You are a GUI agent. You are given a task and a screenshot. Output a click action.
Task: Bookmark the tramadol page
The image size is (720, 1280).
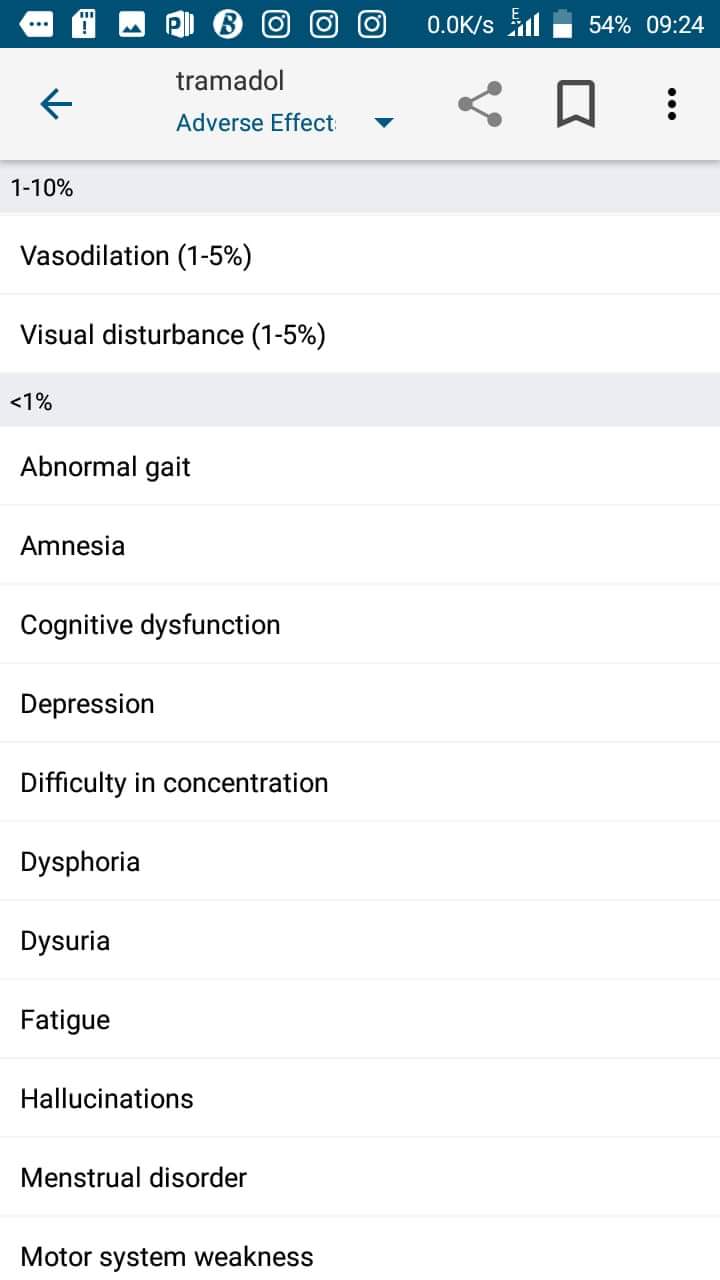(x=575, y=104)
